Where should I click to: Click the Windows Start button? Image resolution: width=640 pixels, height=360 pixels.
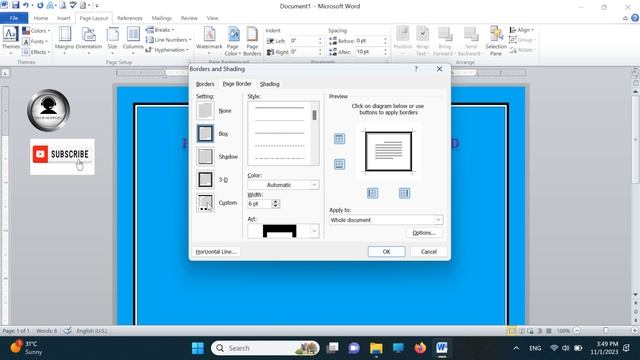point(198,348)
